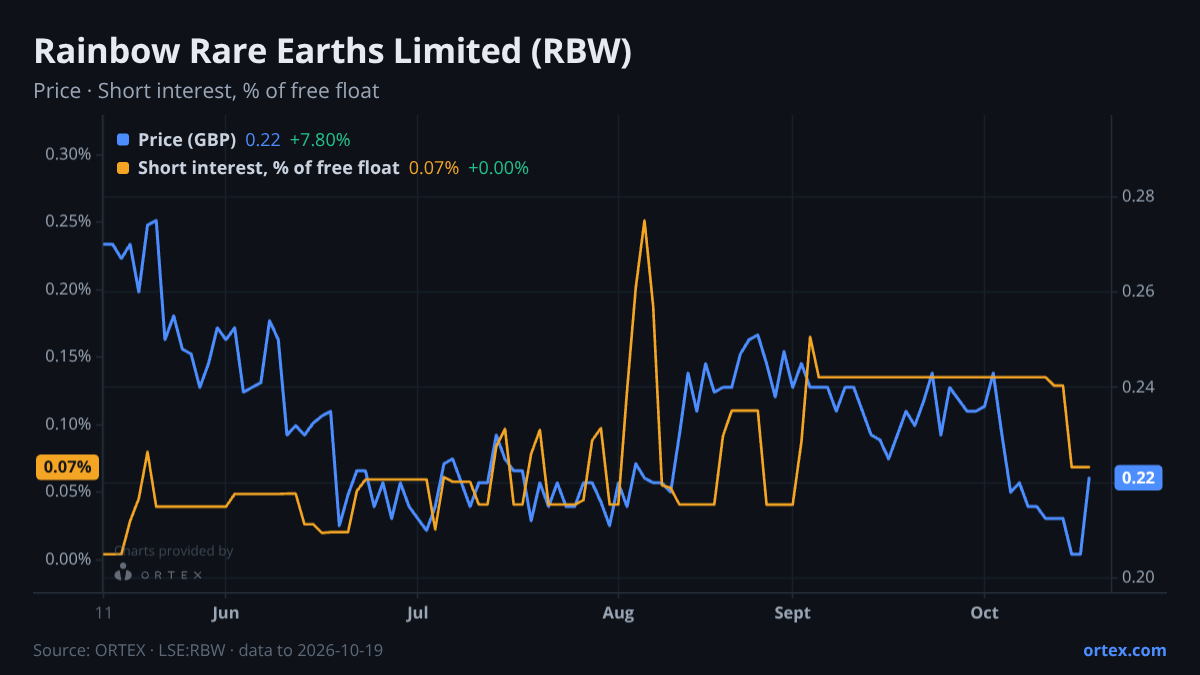Click the Jun x-axis label
Image resolution: width=1200 pixels, height=675 pixels.
[x=226, y=611]
